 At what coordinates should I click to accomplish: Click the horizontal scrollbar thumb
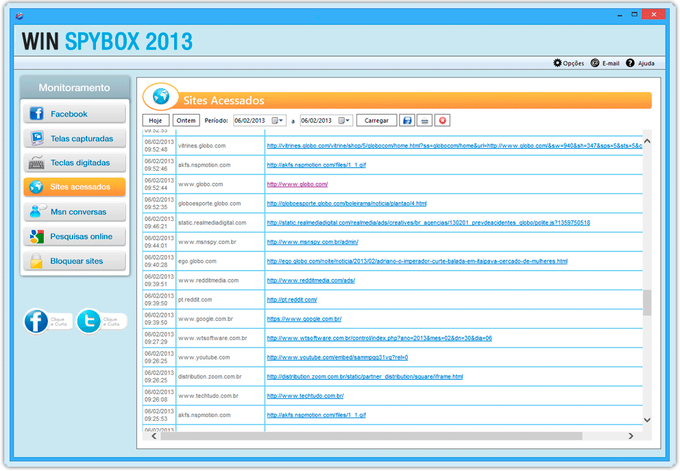371,436
